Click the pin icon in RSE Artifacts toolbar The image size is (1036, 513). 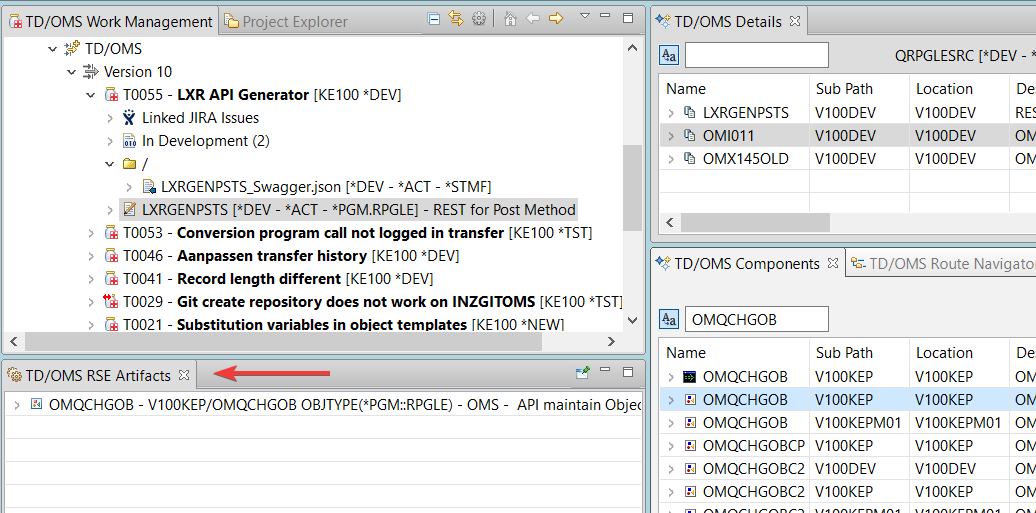click(x=583, y=373)
